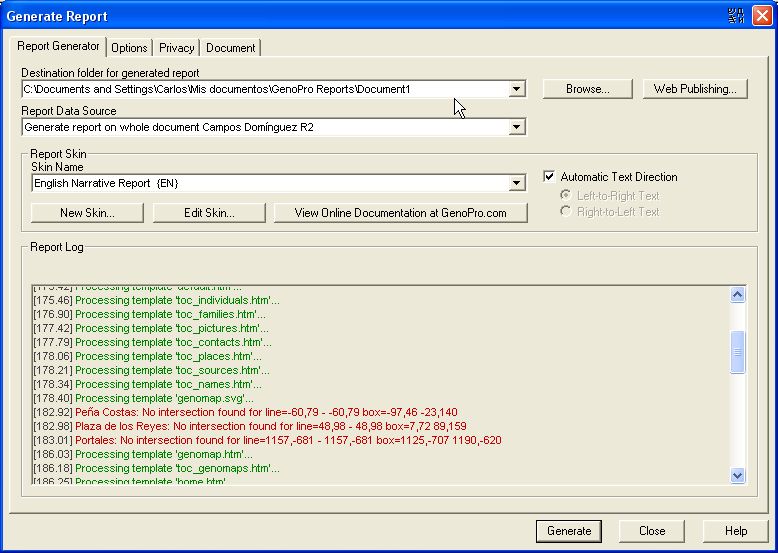The width and height of the screenshot is (778, 553).
Task: Select the Report Generator tab
Action: (59, 47)
